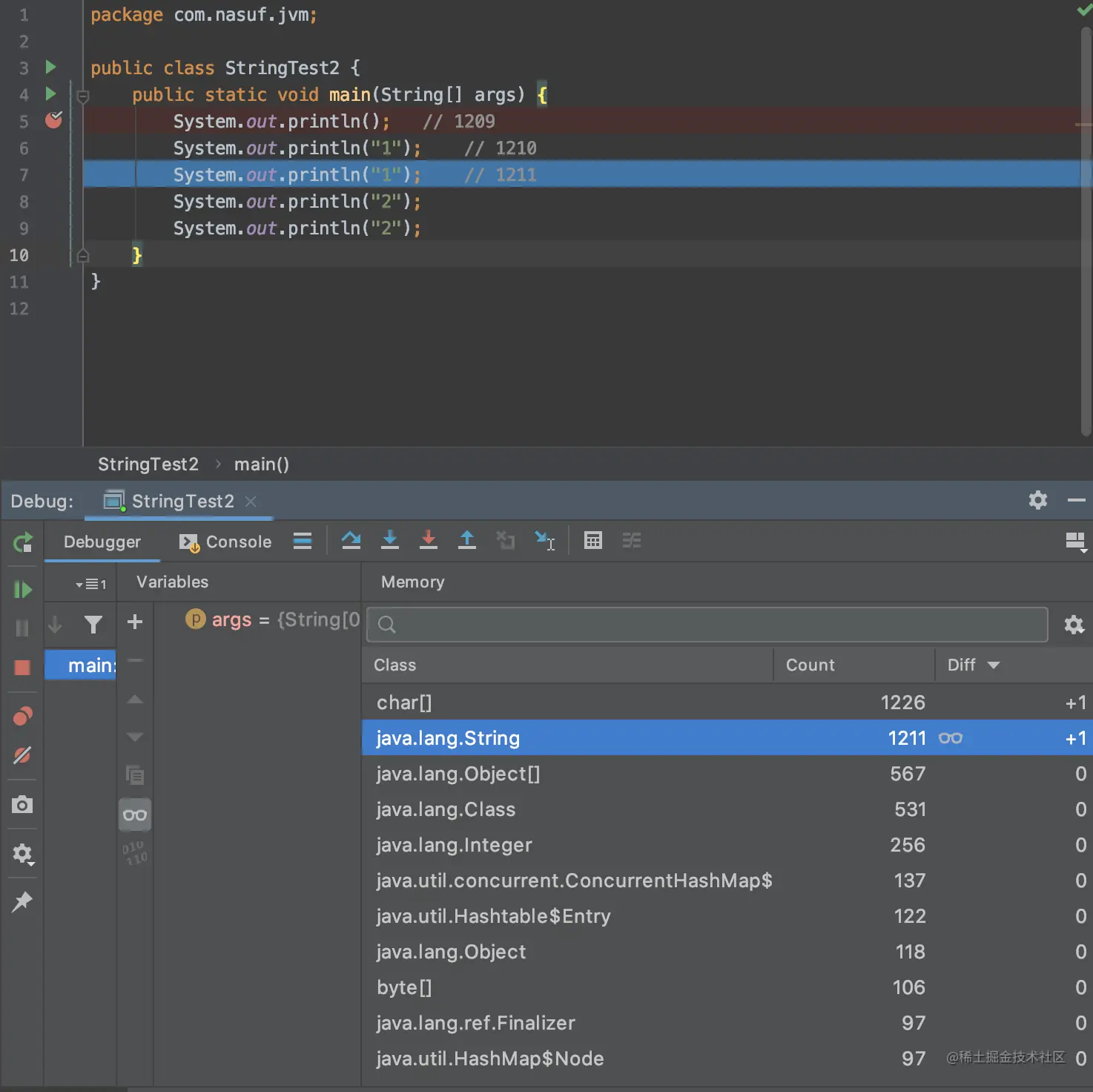Viewport: 1093px width, 1092px height.
Task: Go to the next frame arrow
Action: coord(55,625)
